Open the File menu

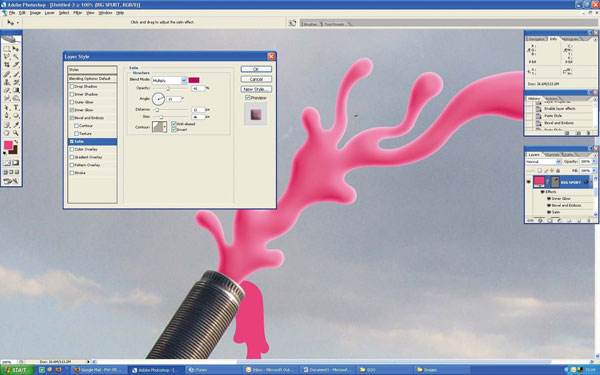(x=12, y=13)
